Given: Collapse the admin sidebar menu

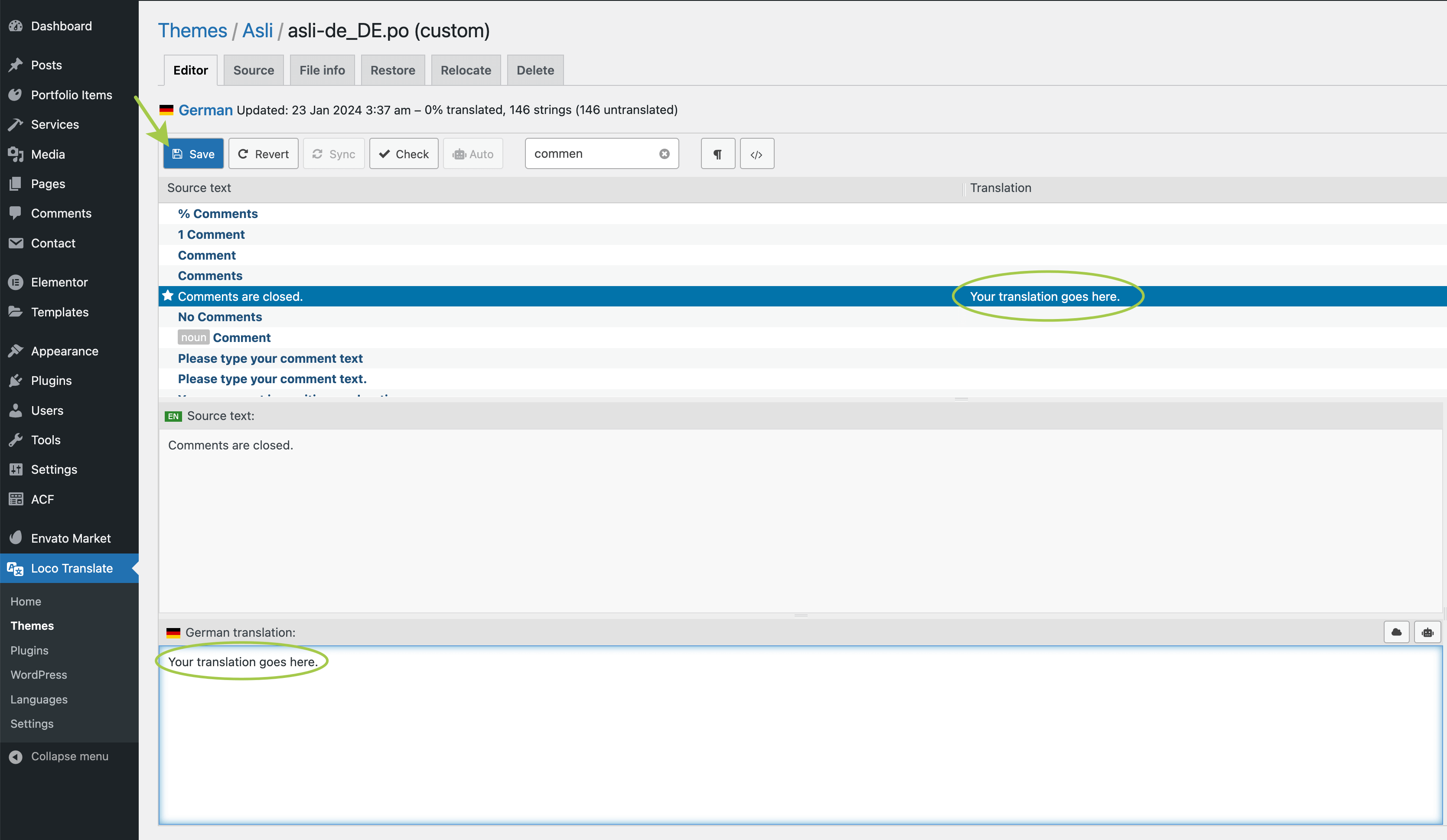Looking at the screenshot, I should click(69, 756).
